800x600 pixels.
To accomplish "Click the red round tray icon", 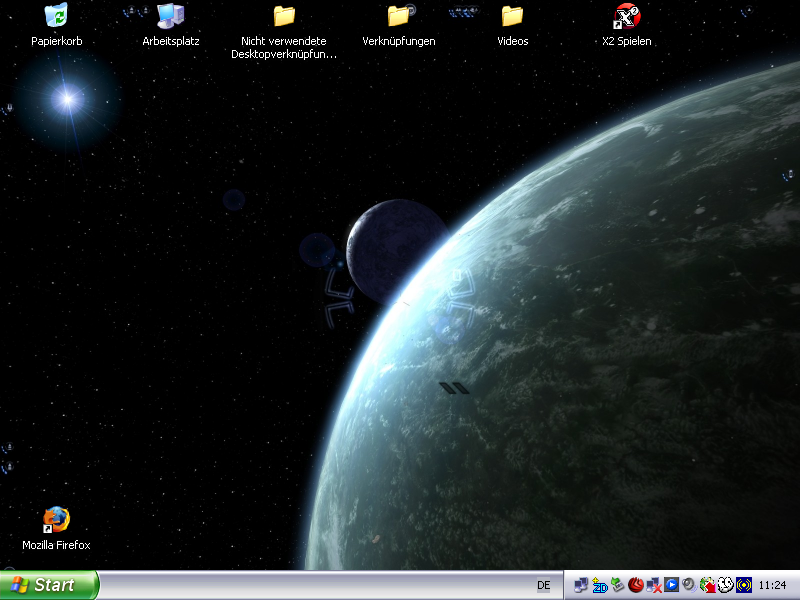I will pos(636,585).
